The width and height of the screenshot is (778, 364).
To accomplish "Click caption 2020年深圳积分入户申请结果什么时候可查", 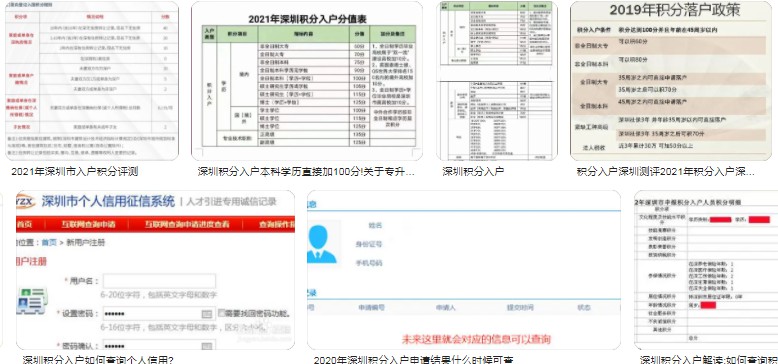I will click(413, 359).
